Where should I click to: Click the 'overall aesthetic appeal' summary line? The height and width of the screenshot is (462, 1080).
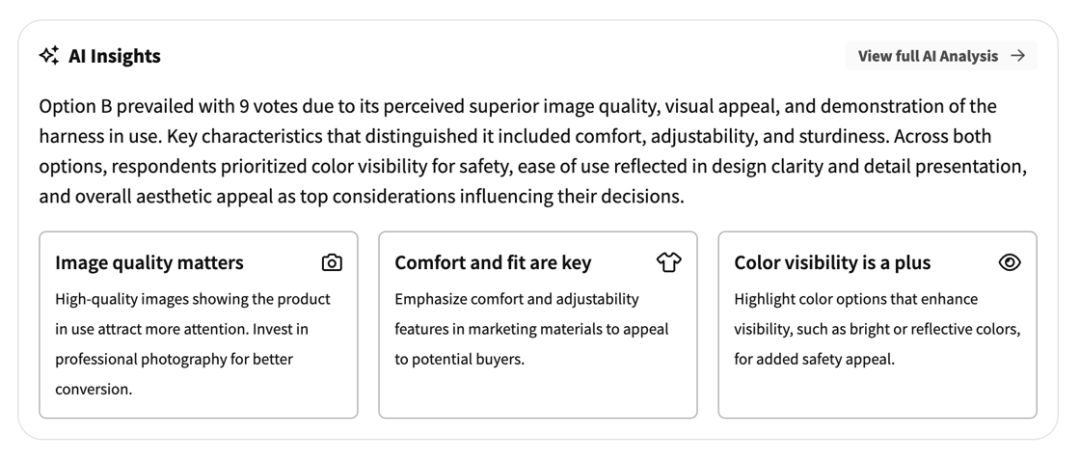coord(360,197)
